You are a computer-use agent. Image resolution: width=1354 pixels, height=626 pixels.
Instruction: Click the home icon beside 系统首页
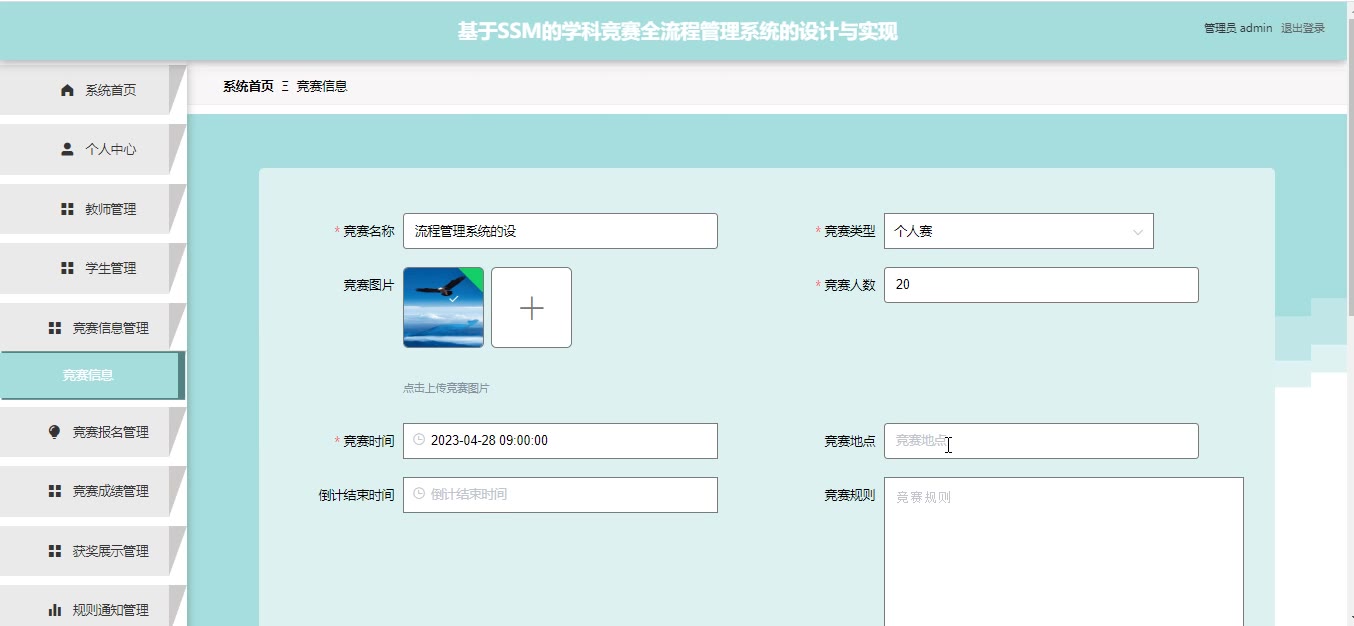(x=68, y=90)
